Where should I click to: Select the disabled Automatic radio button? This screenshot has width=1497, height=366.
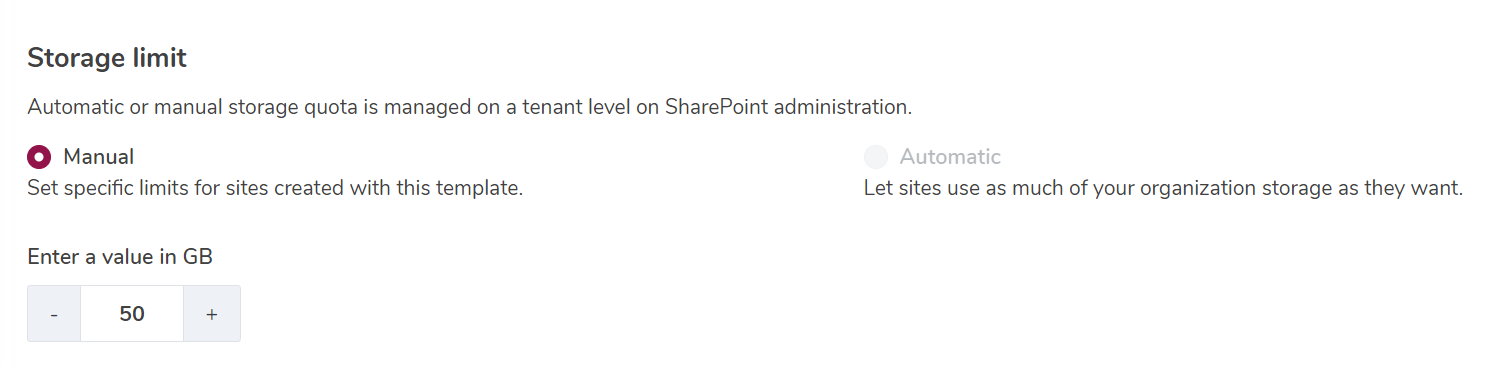click(876, 157)
